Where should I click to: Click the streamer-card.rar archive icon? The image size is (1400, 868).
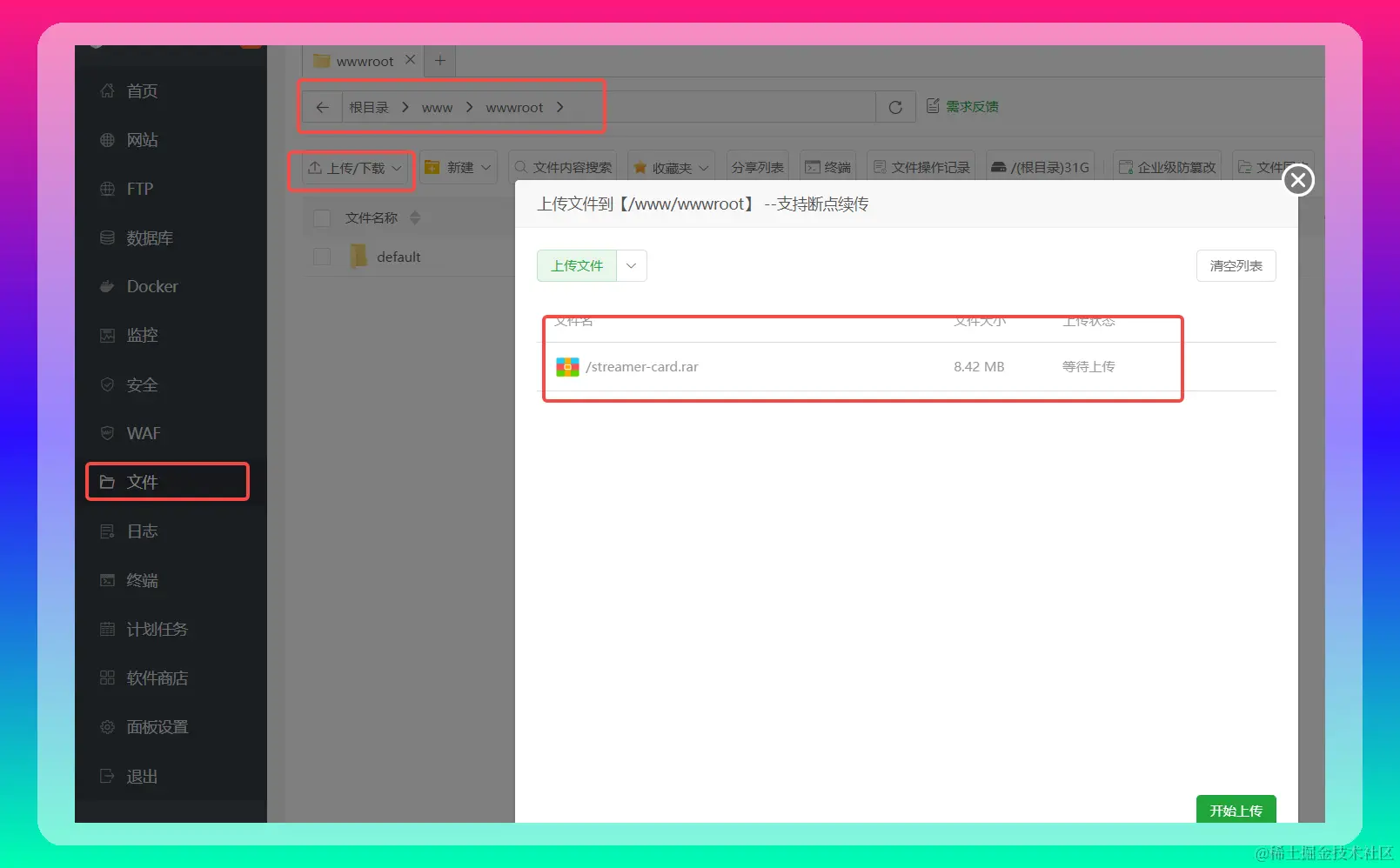point(567,367)
